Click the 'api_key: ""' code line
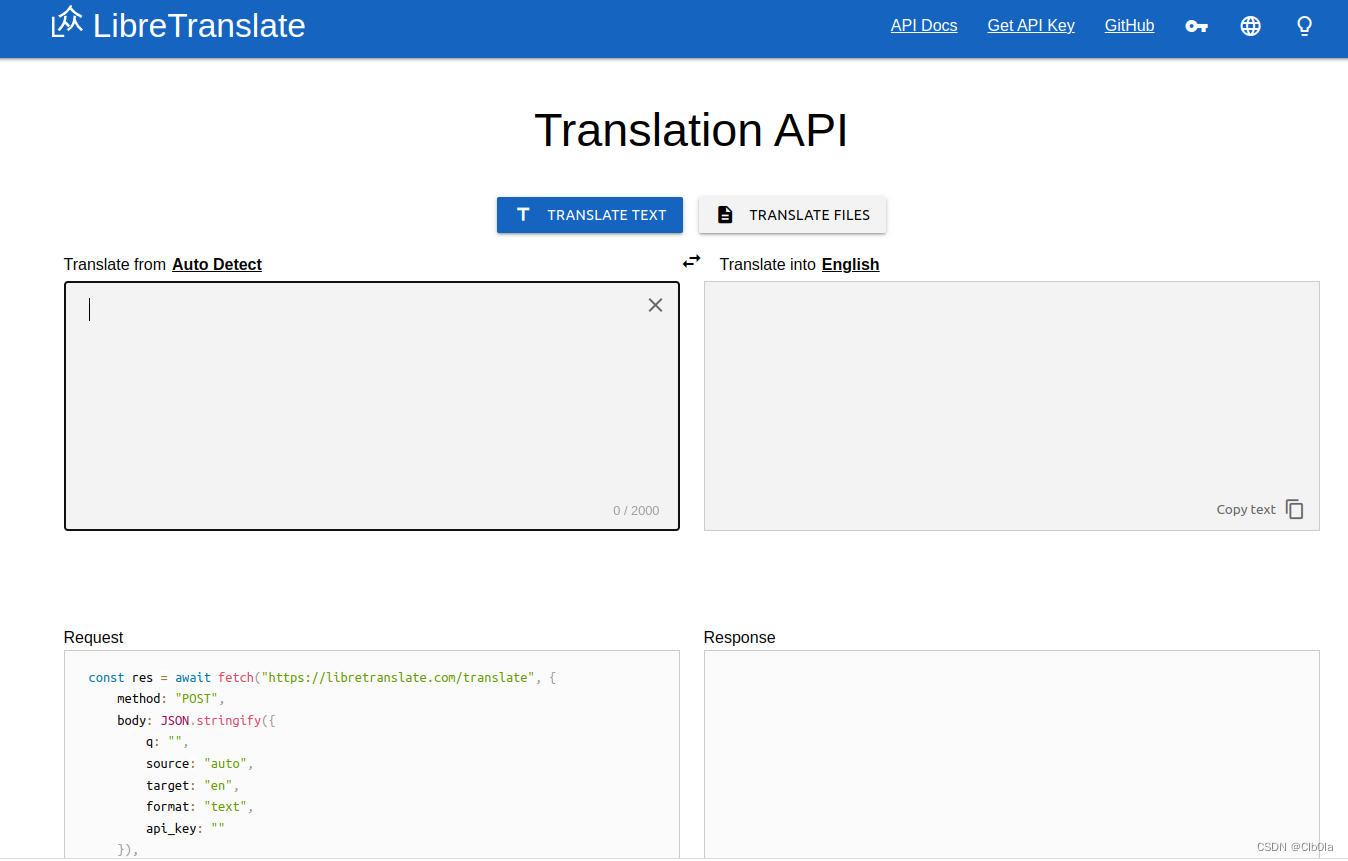Viewport: 1348px width, 861px height. (185, 828)
